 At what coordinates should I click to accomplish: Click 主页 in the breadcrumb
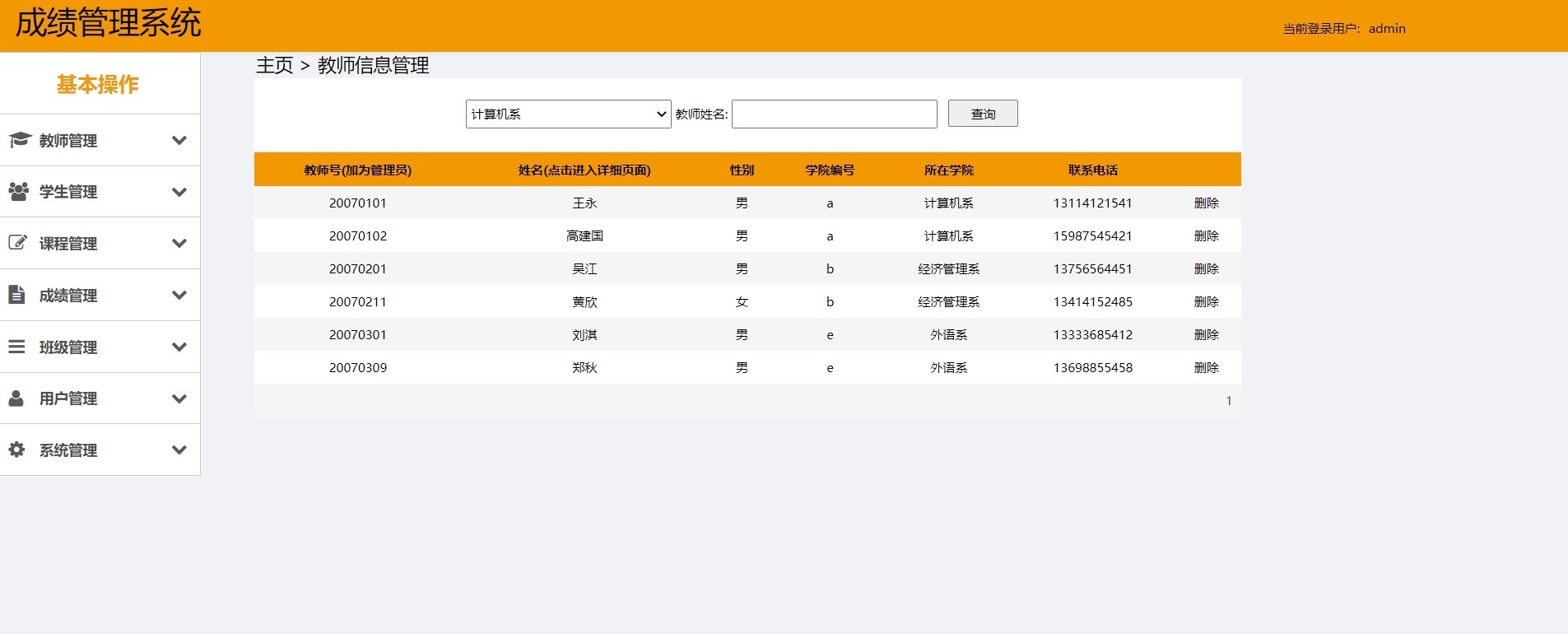coord(274,65)
